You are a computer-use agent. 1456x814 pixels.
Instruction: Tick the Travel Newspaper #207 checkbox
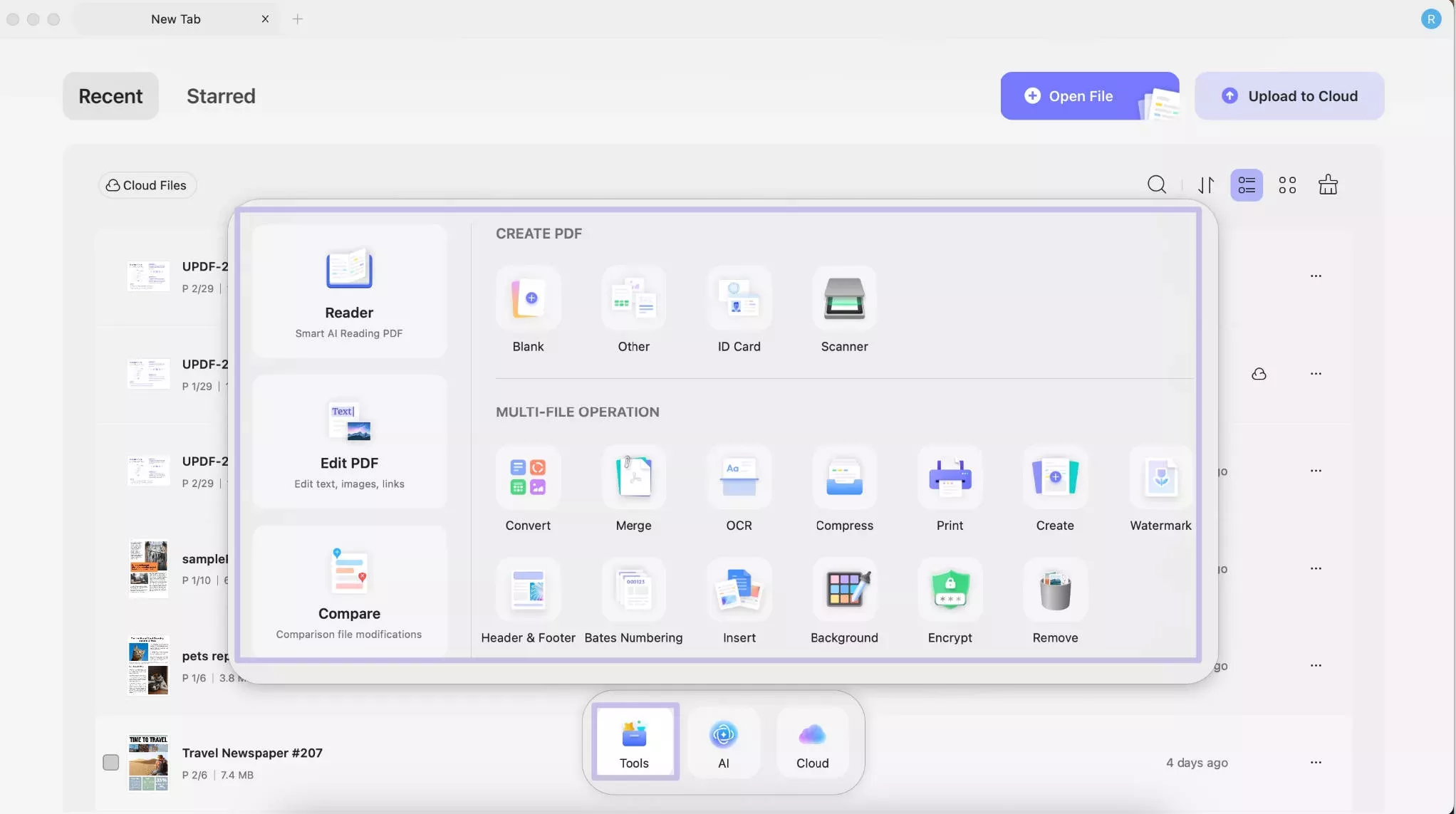coord(110,762)
